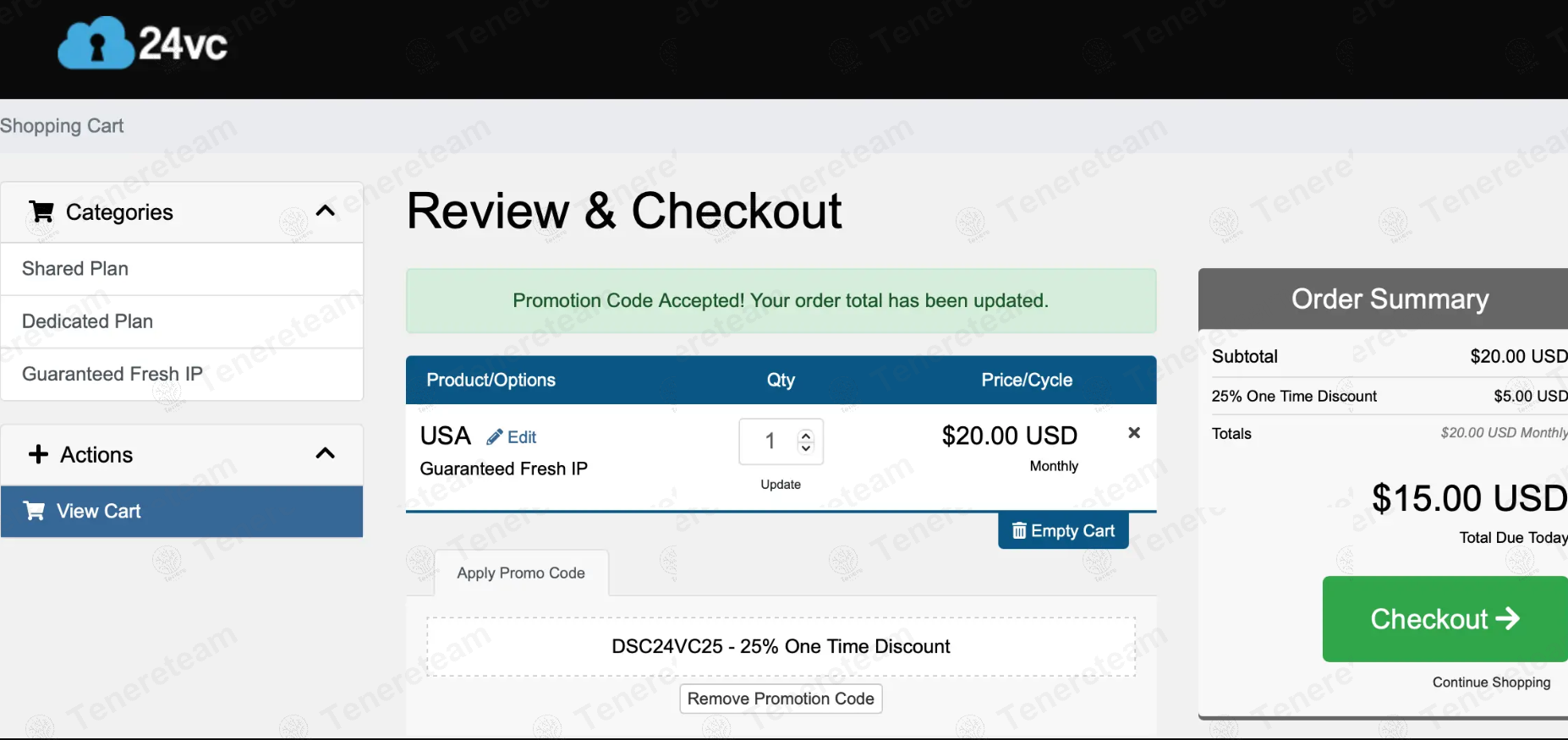Screen dimensions: 1568x740
Task: Select View Cart in Actions
Action: point(182,511)
